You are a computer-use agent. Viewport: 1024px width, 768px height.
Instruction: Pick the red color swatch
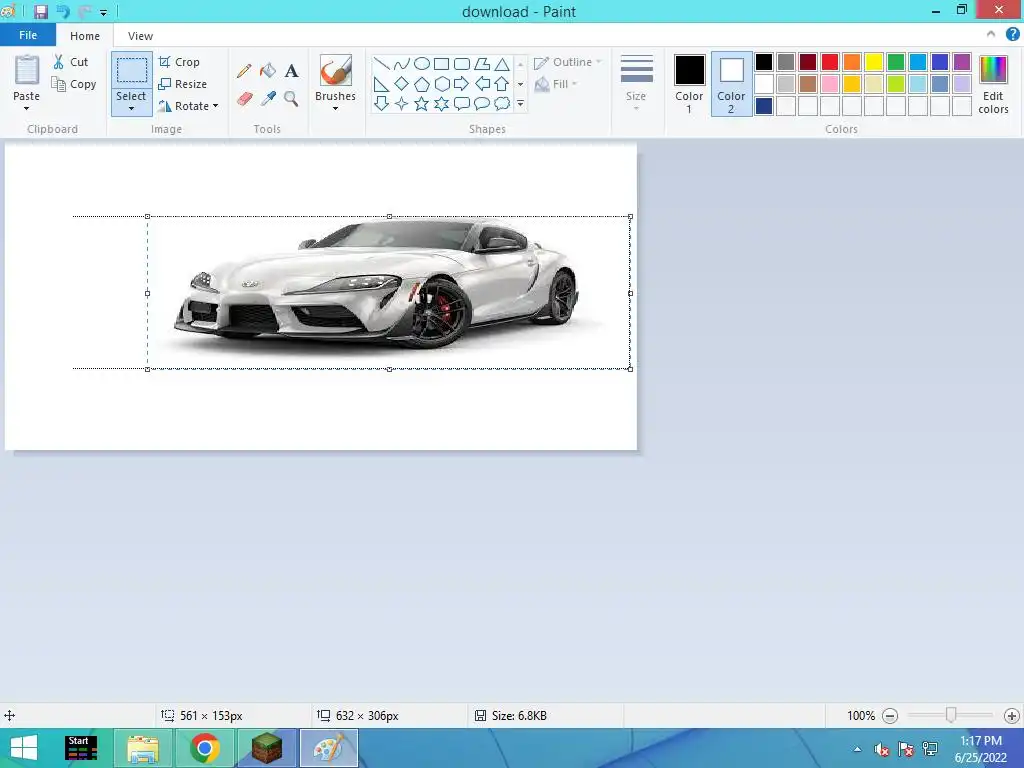(830, 62)
